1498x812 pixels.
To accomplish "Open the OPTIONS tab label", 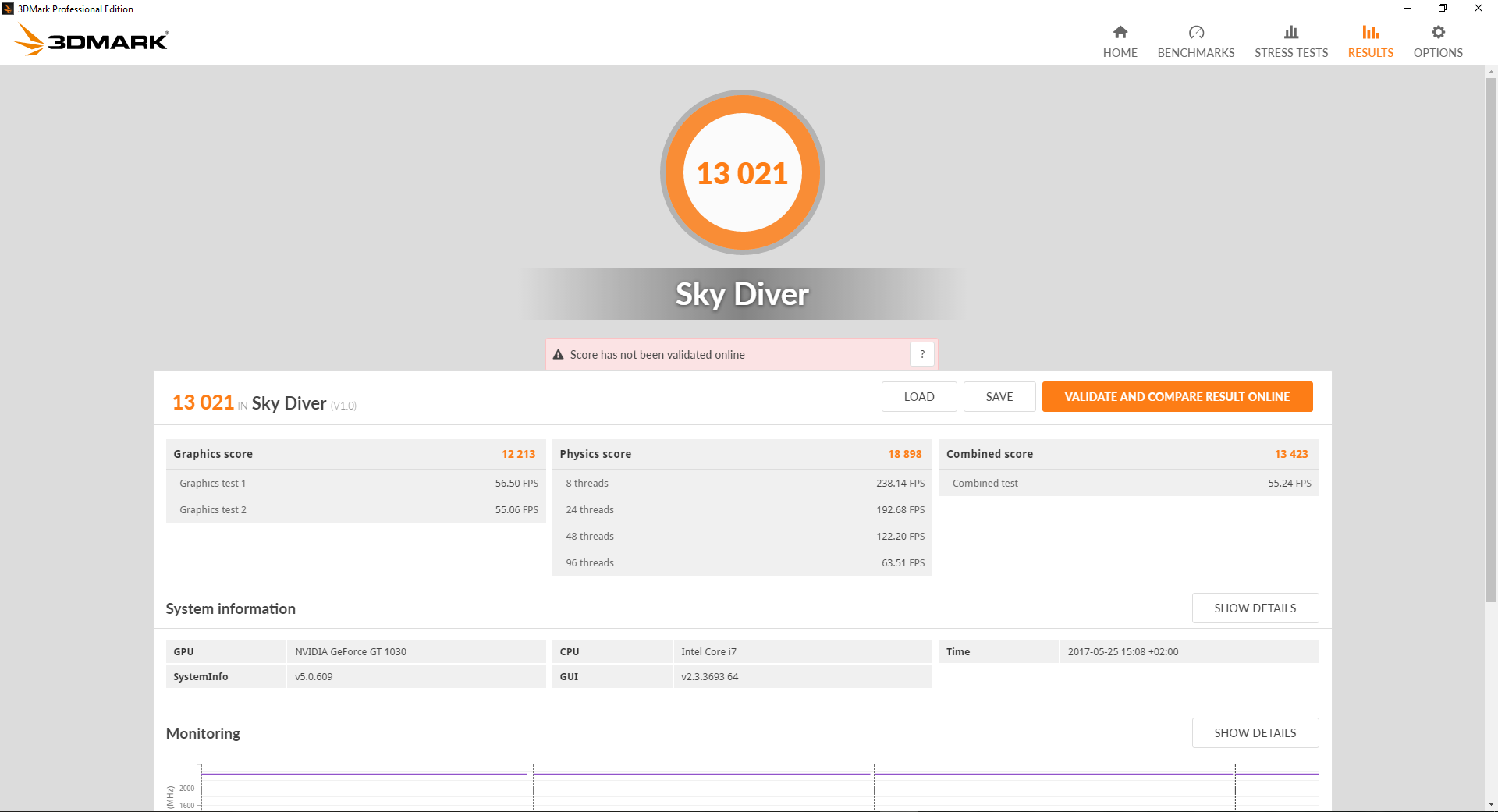I will (x=1439, y=53).
